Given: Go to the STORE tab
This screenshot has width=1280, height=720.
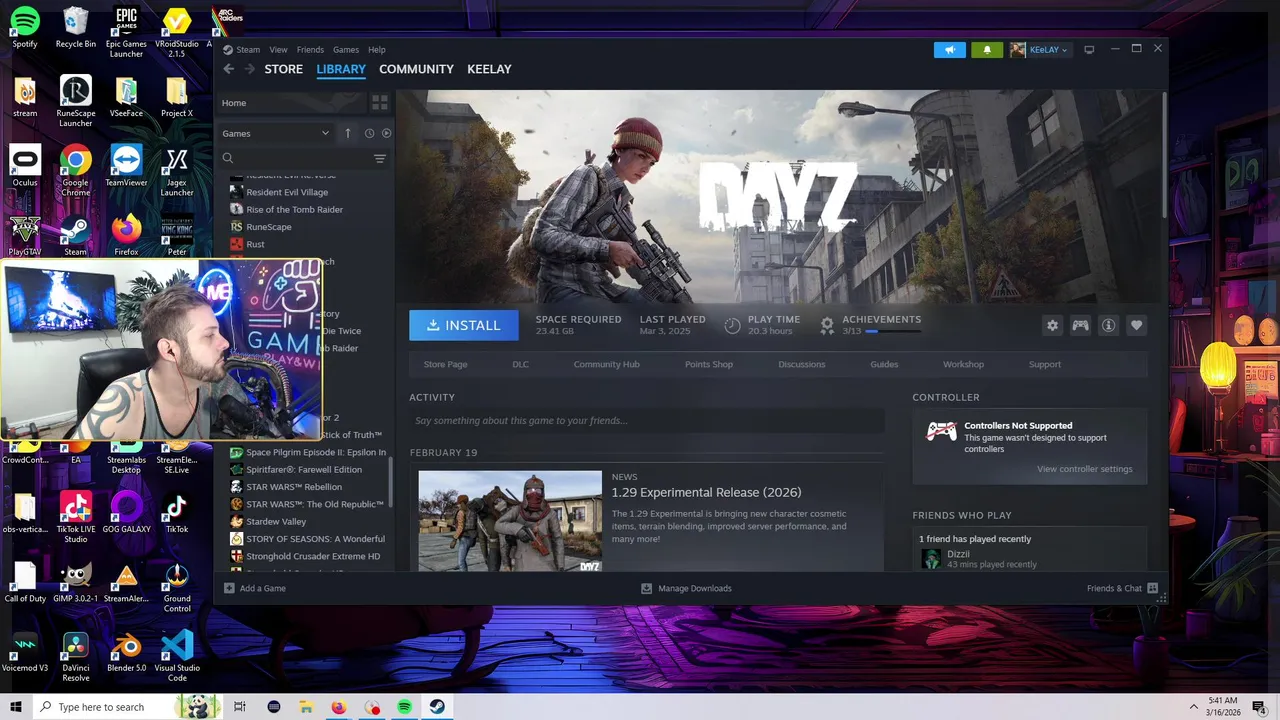Looking at the screenshot, I should 283,69.
